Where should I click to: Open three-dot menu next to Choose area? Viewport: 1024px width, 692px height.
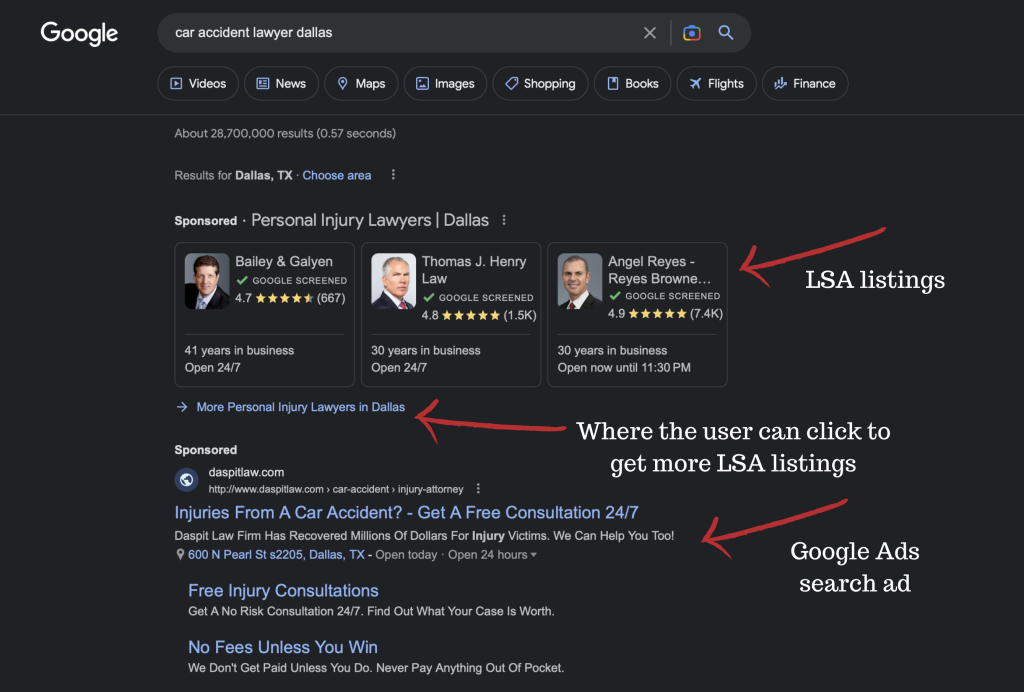point(393,175)
